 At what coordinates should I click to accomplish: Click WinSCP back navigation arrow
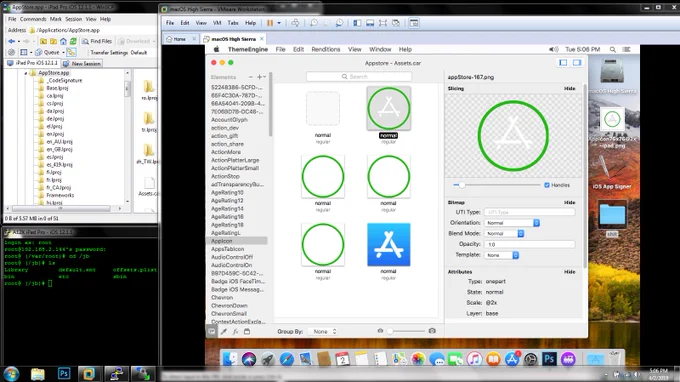click(x=11, y=41)
